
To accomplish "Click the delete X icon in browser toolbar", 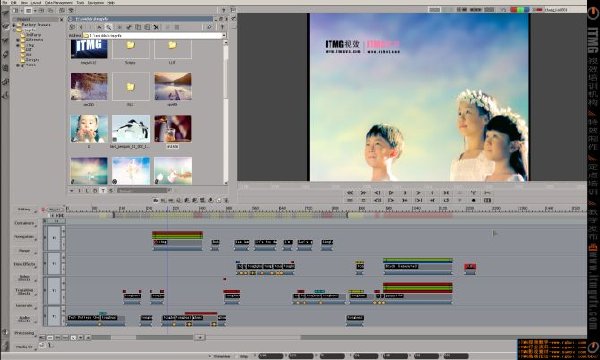I will click(x=156, y=27).
